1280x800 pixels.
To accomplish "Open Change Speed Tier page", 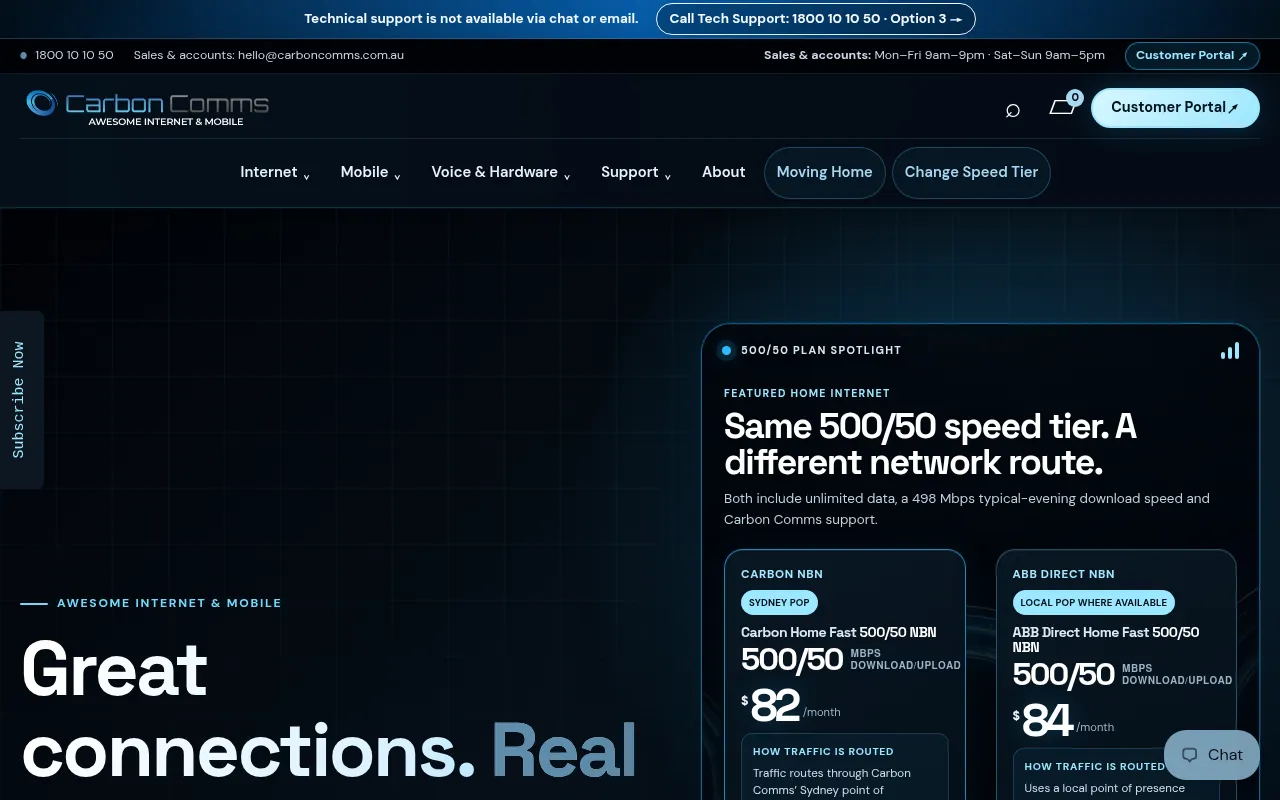I will pyautogui.click(x=971, y=172).
